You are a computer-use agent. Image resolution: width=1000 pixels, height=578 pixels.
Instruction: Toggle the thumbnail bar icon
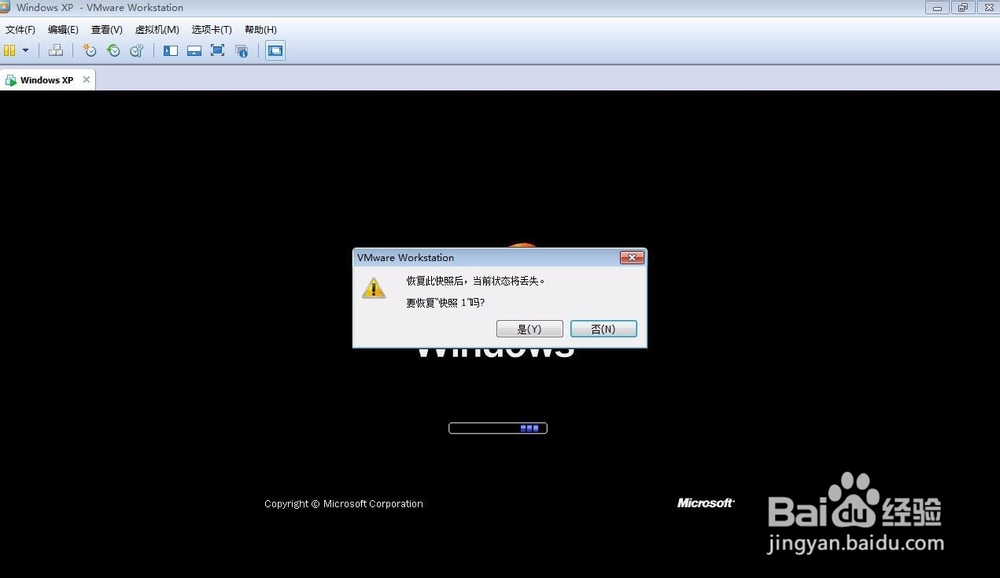pyautogui.click(x=194, y=50)
